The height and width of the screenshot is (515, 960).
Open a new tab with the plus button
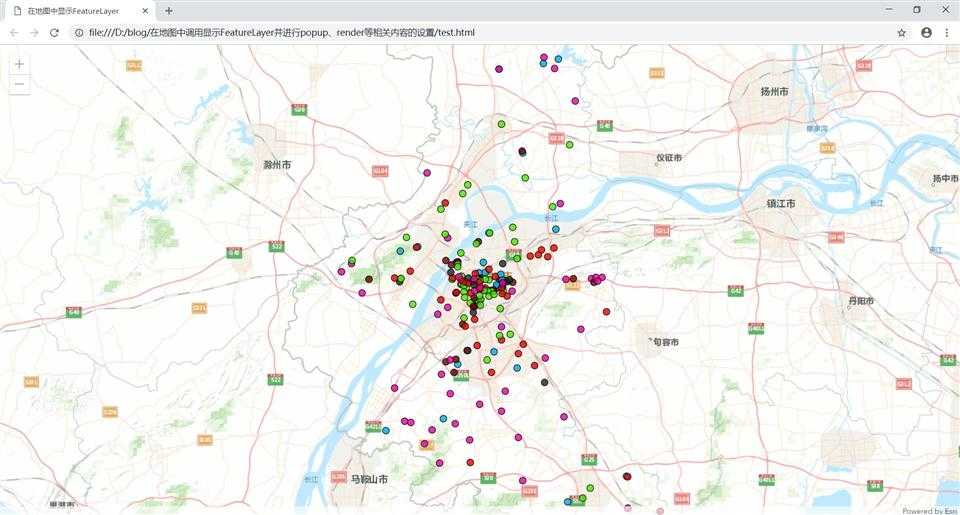168,10
